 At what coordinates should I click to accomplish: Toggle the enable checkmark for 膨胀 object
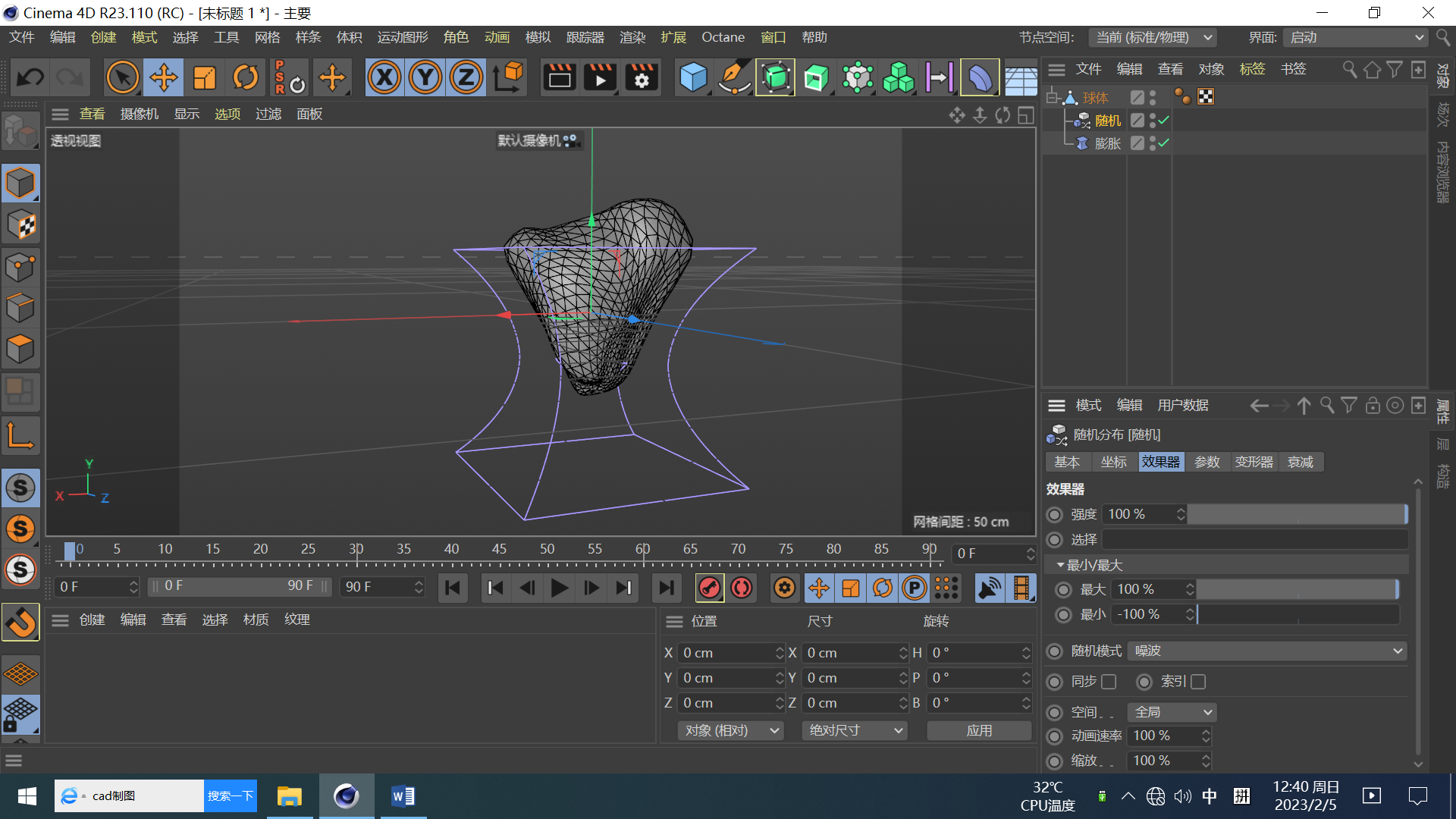1163,143
